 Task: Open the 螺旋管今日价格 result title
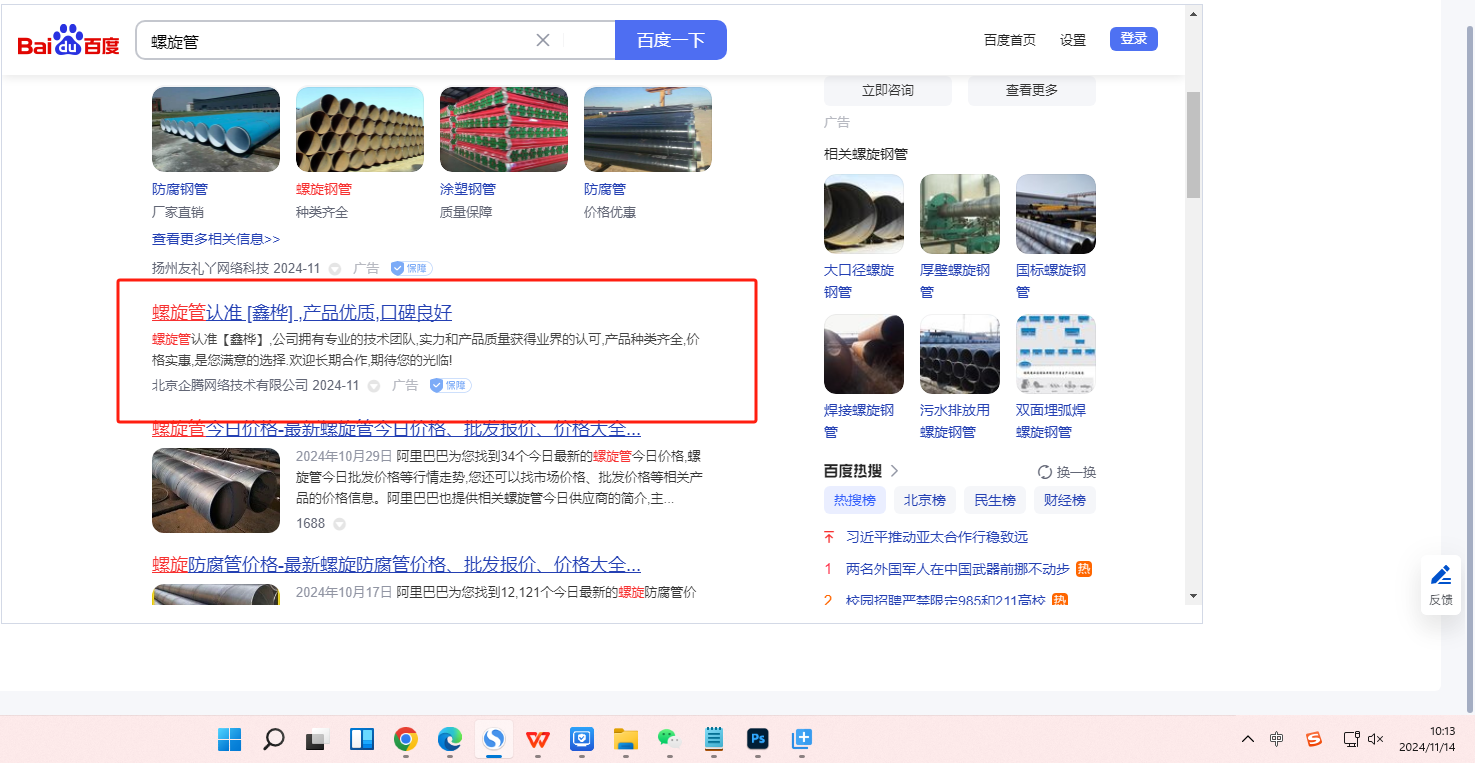point(396,430)
